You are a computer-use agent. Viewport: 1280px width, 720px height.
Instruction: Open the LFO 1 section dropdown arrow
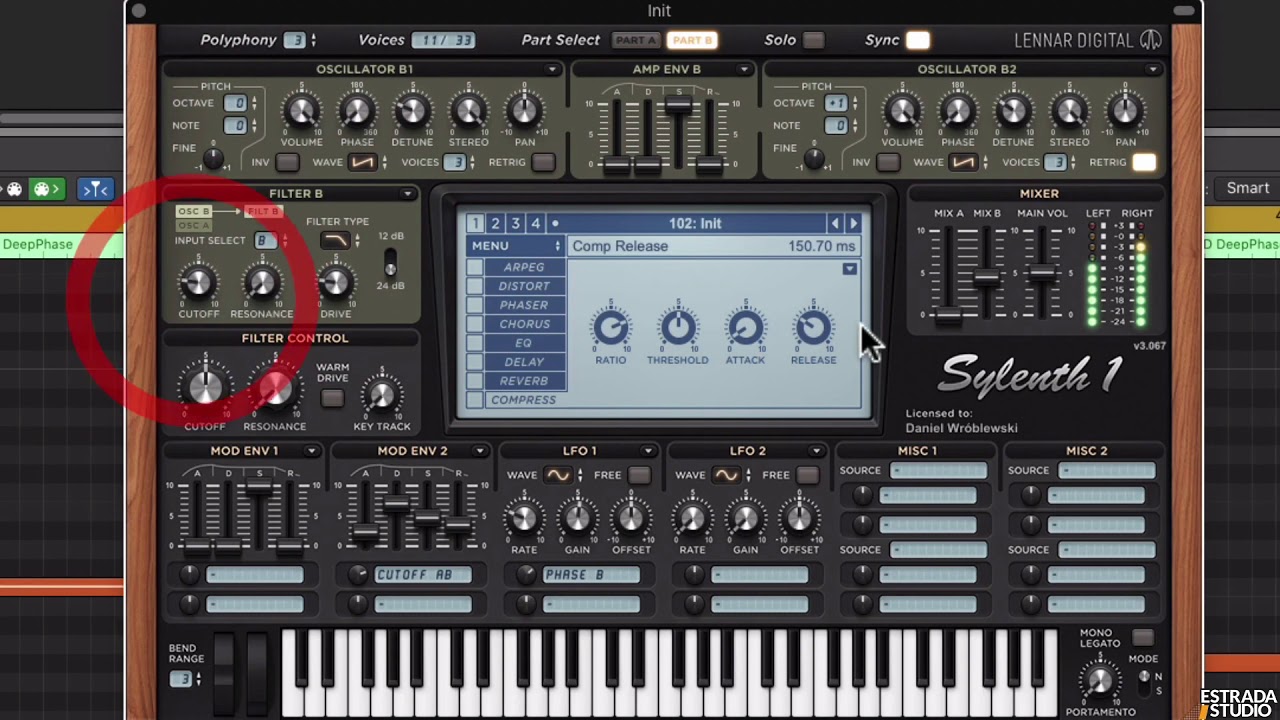coord(648,451)
